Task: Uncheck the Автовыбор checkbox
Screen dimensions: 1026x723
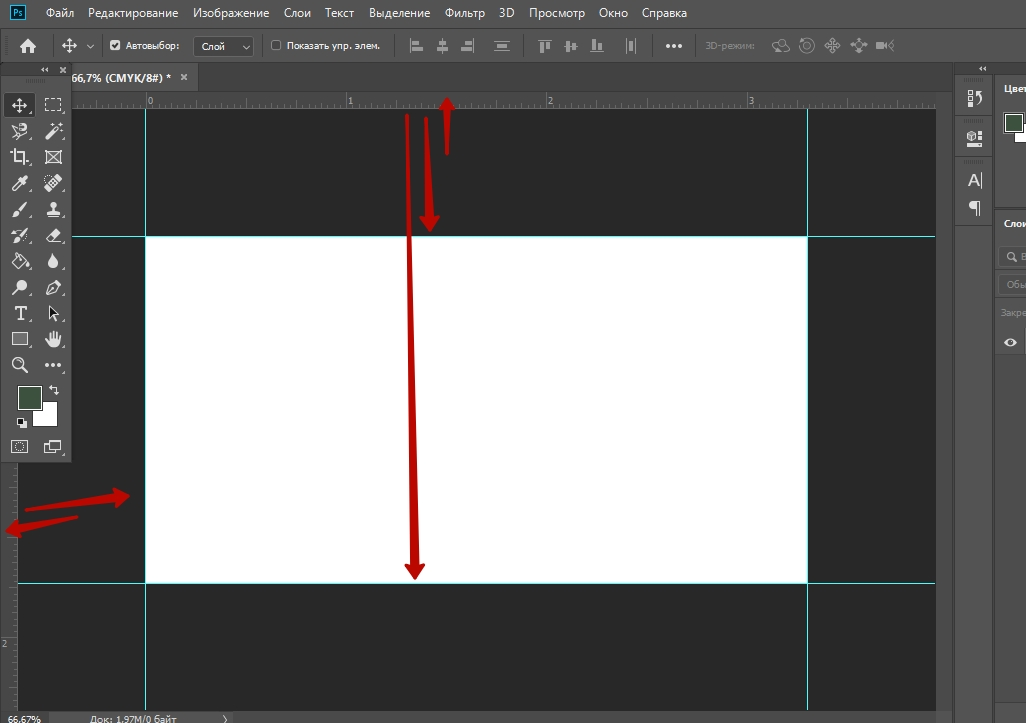Action: (115, 46)
